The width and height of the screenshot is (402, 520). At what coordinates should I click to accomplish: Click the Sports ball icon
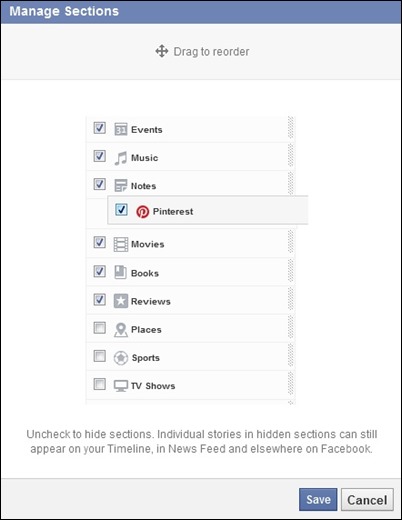121,358
